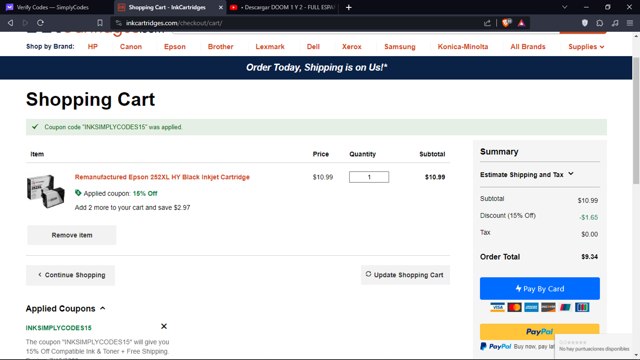Click the Order Today shipping banner
This screenshot has width=640, height=360.
pyautogui.click(x=316, y=67)
